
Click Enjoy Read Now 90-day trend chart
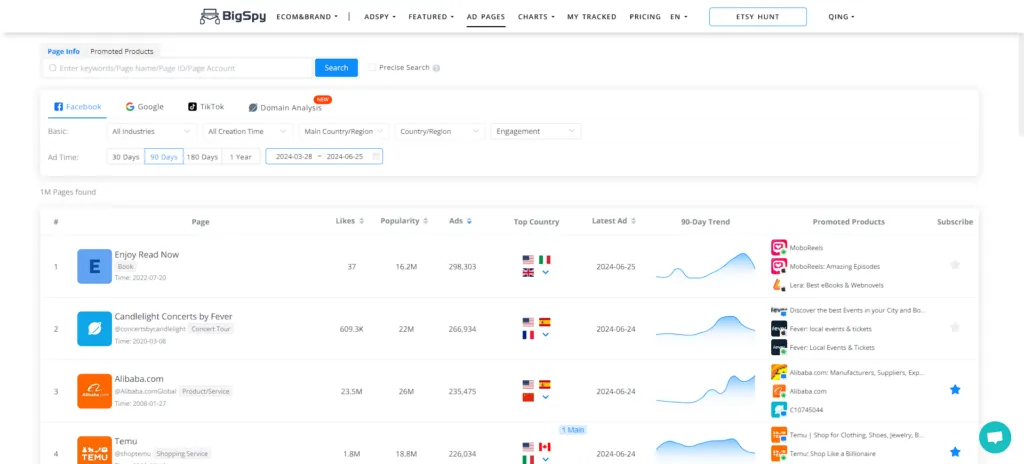(705, 266)
